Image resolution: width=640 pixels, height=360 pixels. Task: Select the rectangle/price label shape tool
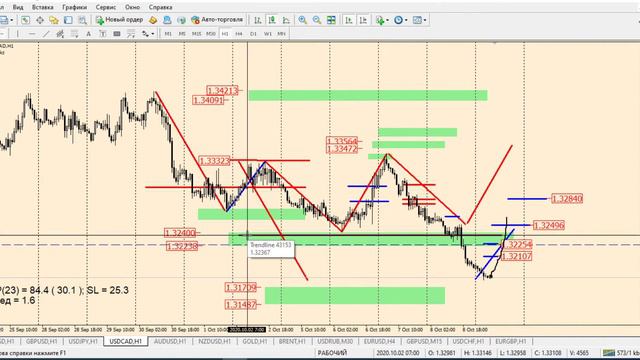[x=117, y=34]
